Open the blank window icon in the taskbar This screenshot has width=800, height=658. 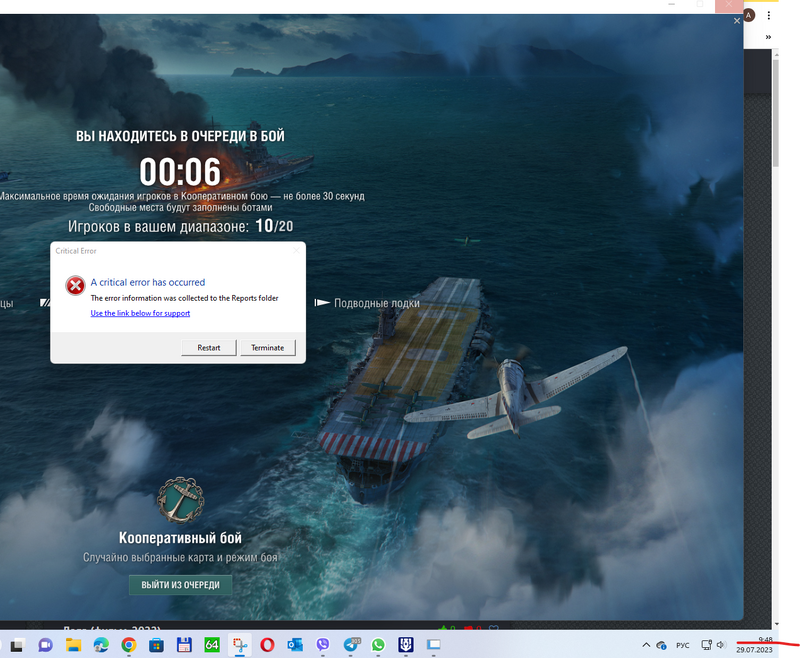(x=434, y=645)
